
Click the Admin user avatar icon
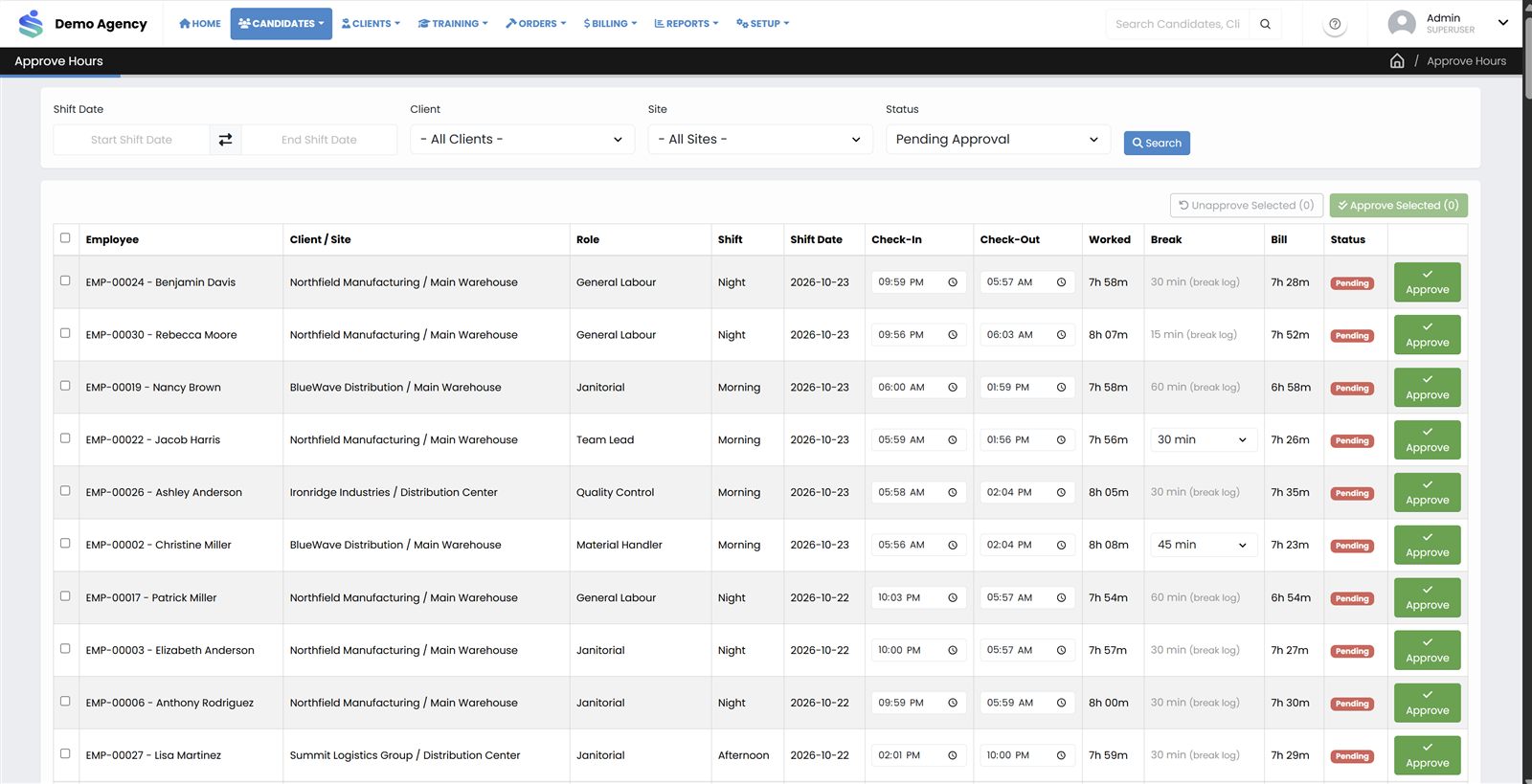pyautogui.click(x=1402, y=23)
